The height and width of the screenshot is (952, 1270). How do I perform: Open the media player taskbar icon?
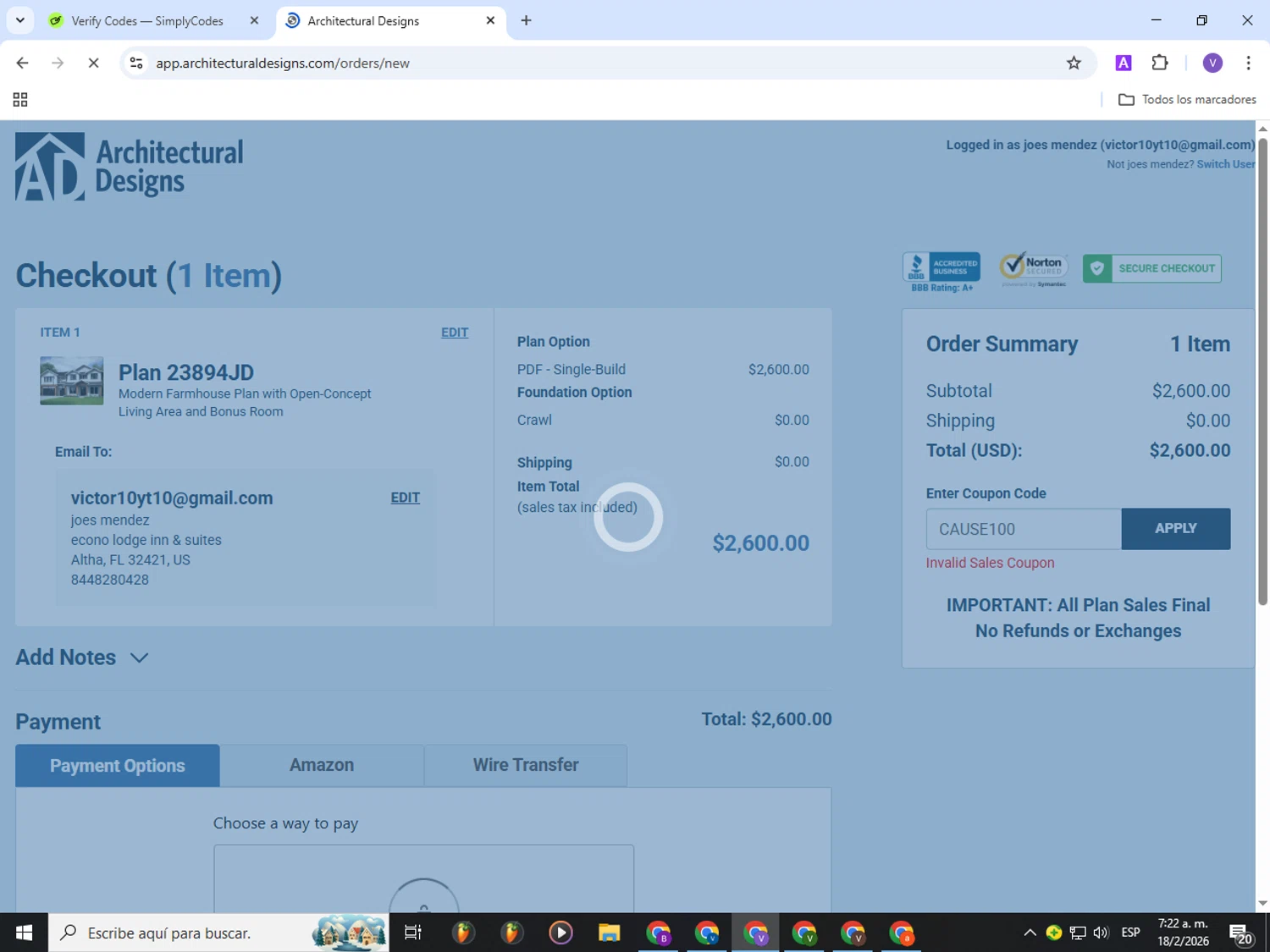[x=560, y=933]
